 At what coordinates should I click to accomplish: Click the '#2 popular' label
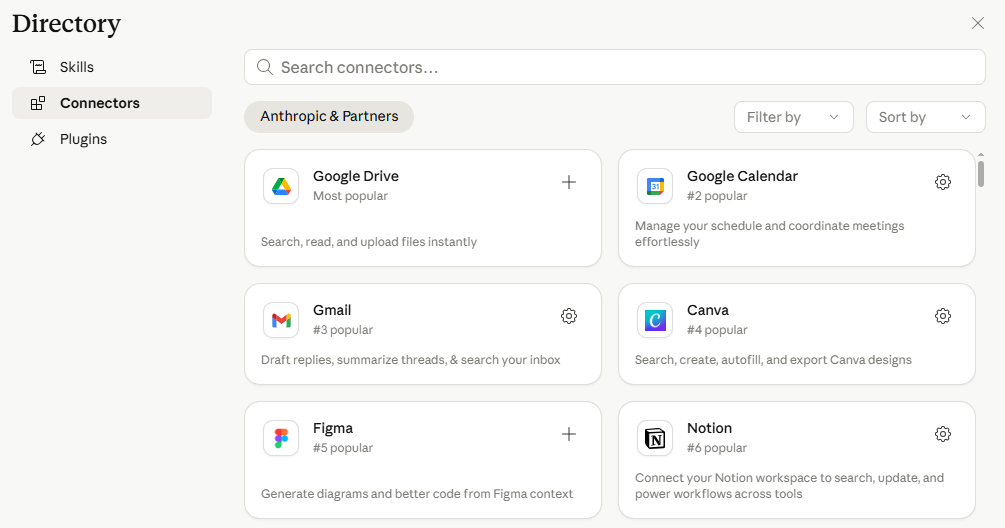tap(717, 196)
